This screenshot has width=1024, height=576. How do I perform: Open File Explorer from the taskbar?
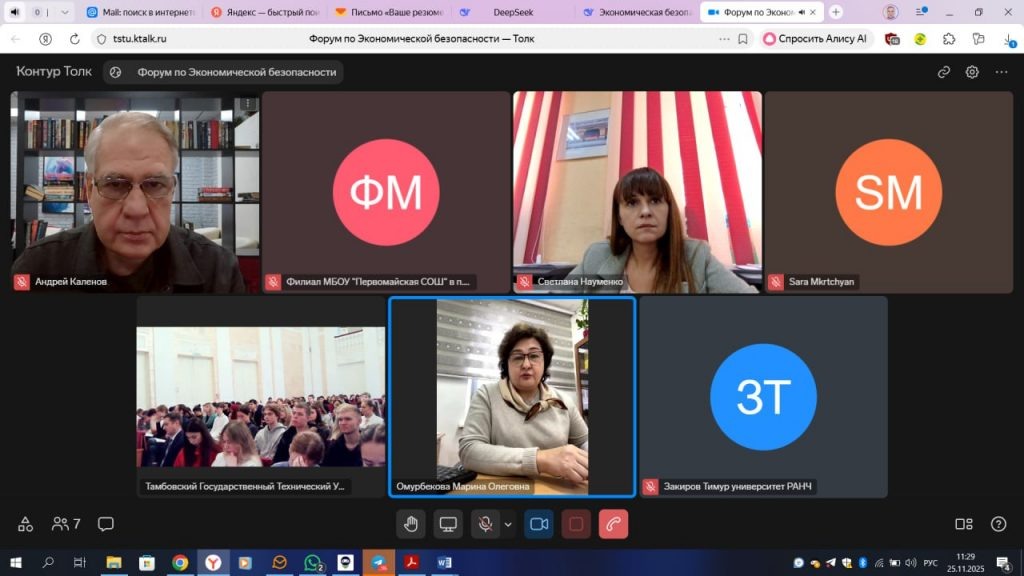(x=114, y=562)
